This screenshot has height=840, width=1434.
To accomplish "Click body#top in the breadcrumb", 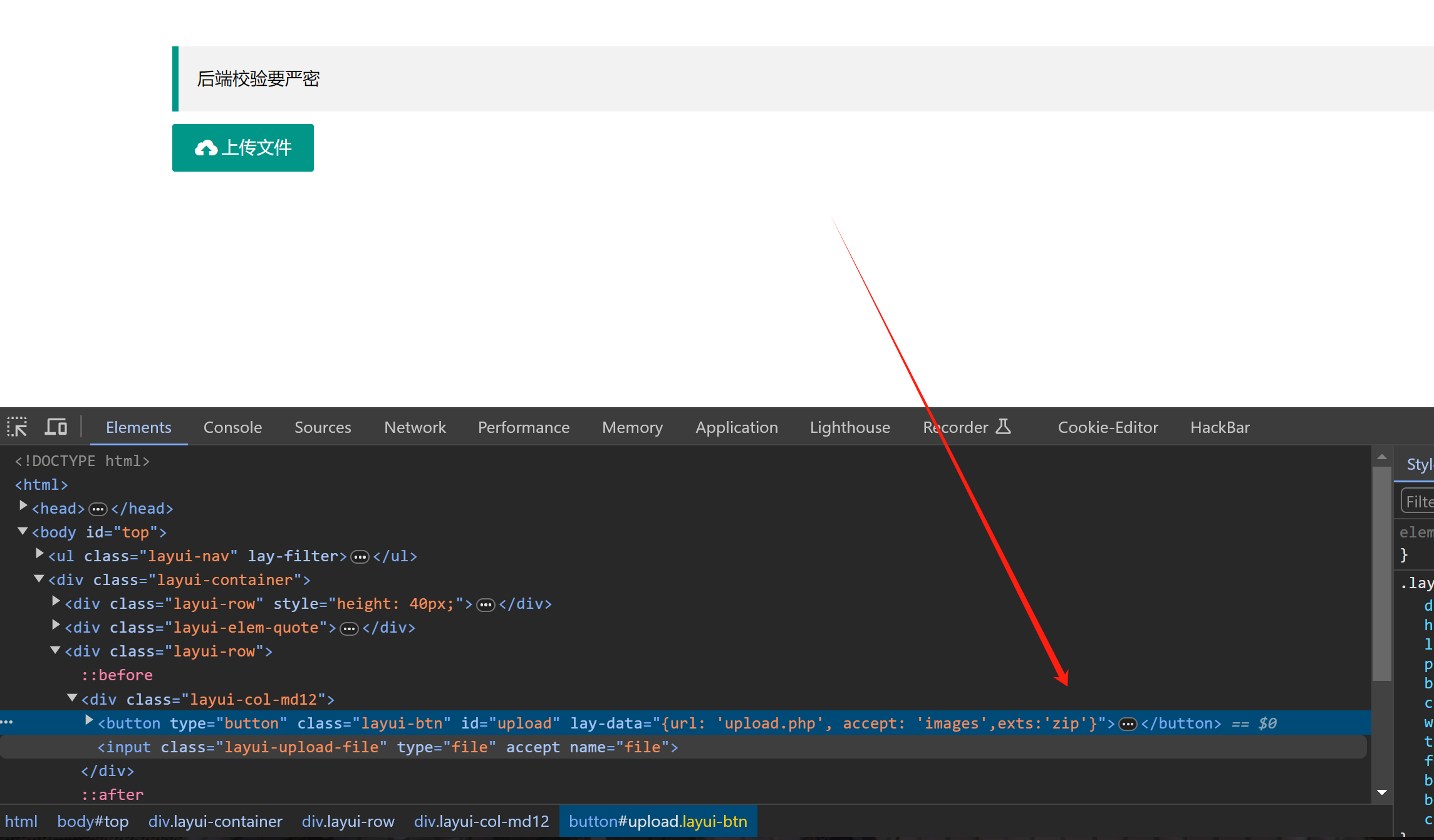I will tap(93, 821).
